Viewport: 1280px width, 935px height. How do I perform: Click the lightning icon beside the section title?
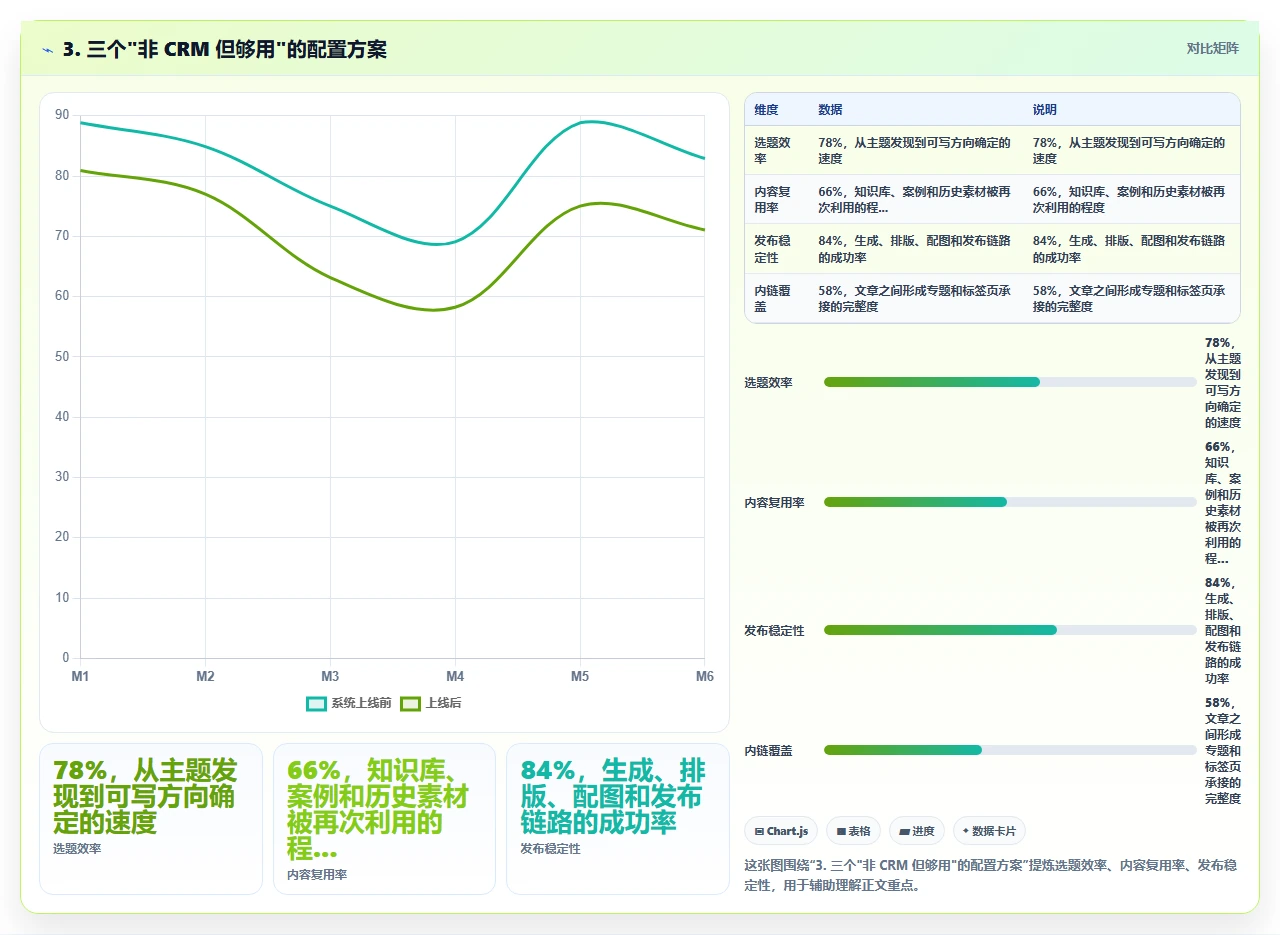[x=47, y=49]
